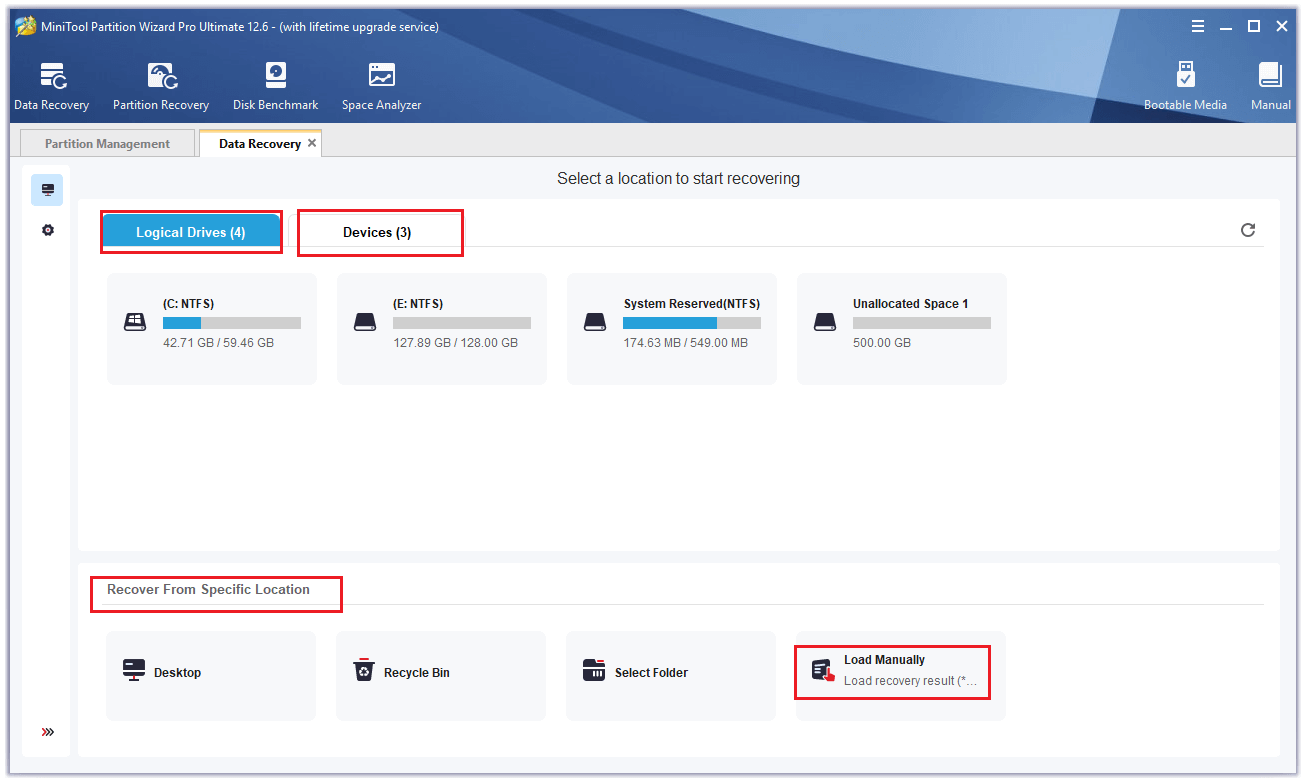Click the refresh drives icon

click(1248, 230)
